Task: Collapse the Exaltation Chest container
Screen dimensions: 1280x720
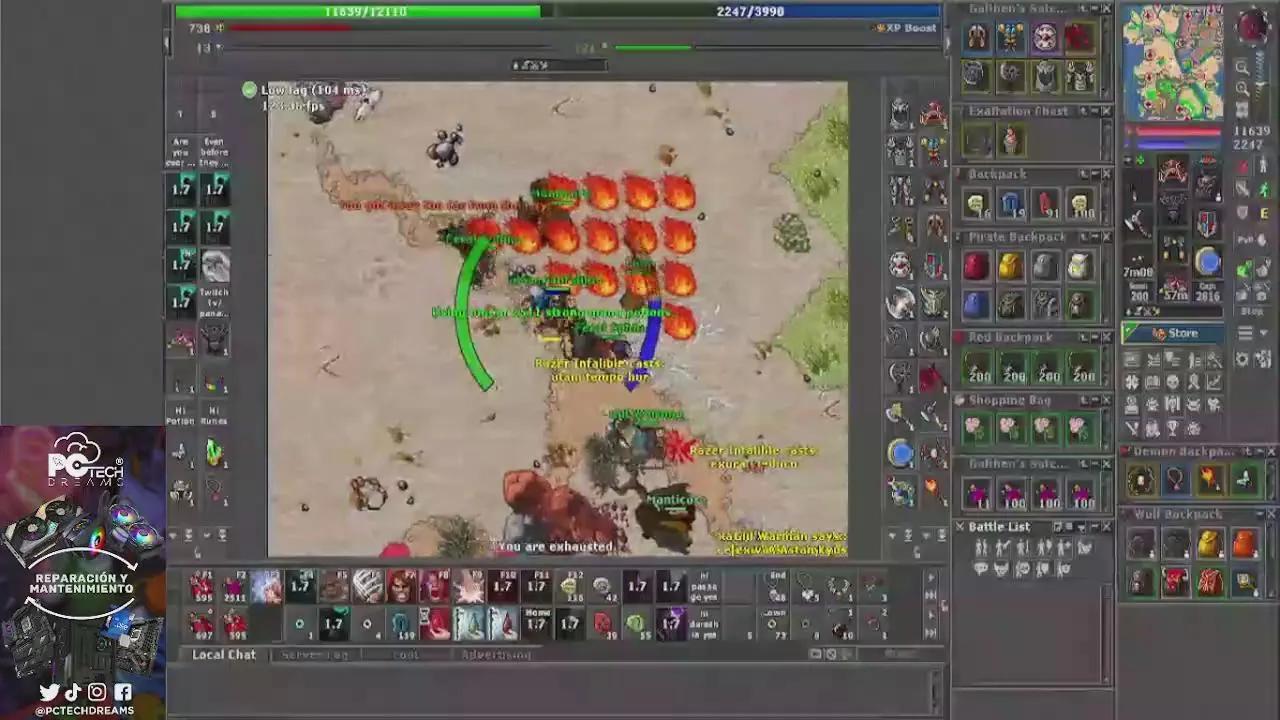Action: click(1094, 111)
